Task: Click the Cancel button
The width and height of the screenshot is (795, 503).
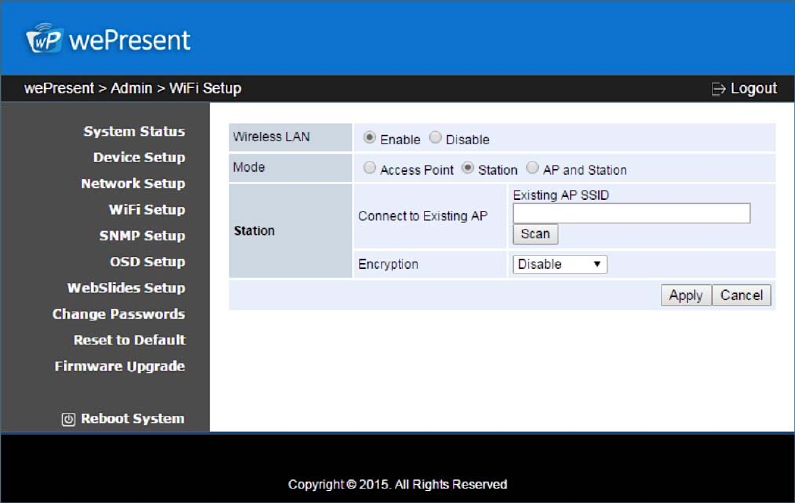Action: [x=741, y=295]
